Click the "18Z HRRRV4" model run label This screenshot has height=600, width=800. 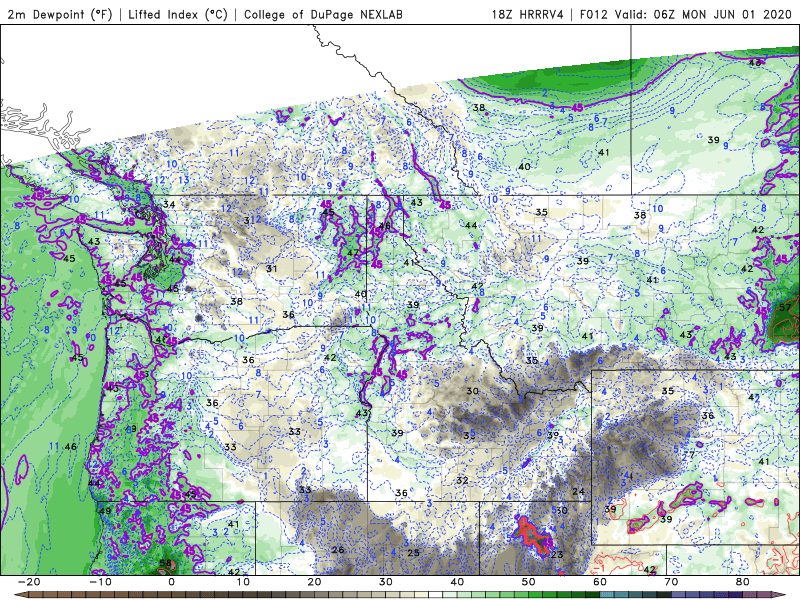click(x=527, y=14)
